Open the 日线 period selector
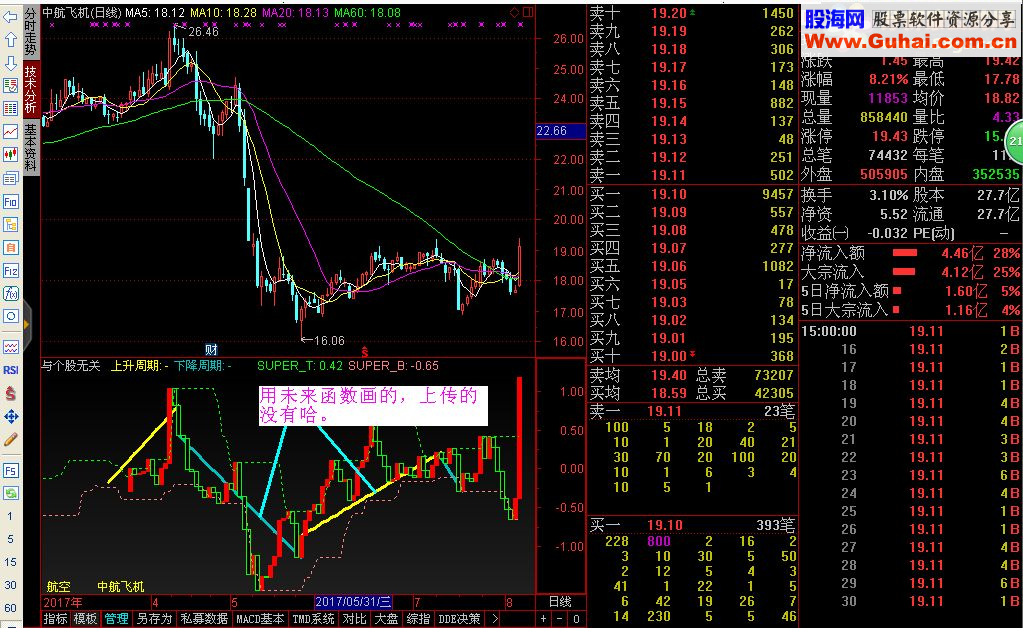The width and height of the screenshot is (1023, 628). coord(560,602)
